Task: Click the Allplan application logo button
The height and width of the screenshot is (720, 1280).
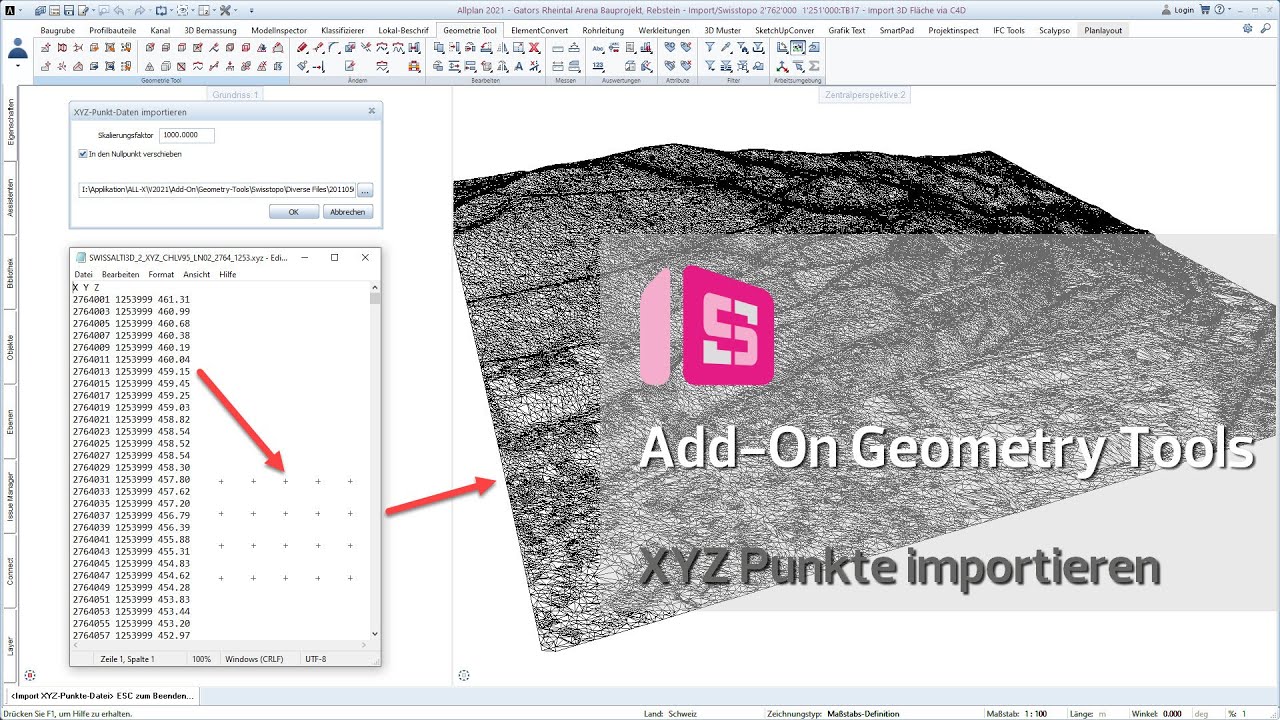Action: [10, 9]
